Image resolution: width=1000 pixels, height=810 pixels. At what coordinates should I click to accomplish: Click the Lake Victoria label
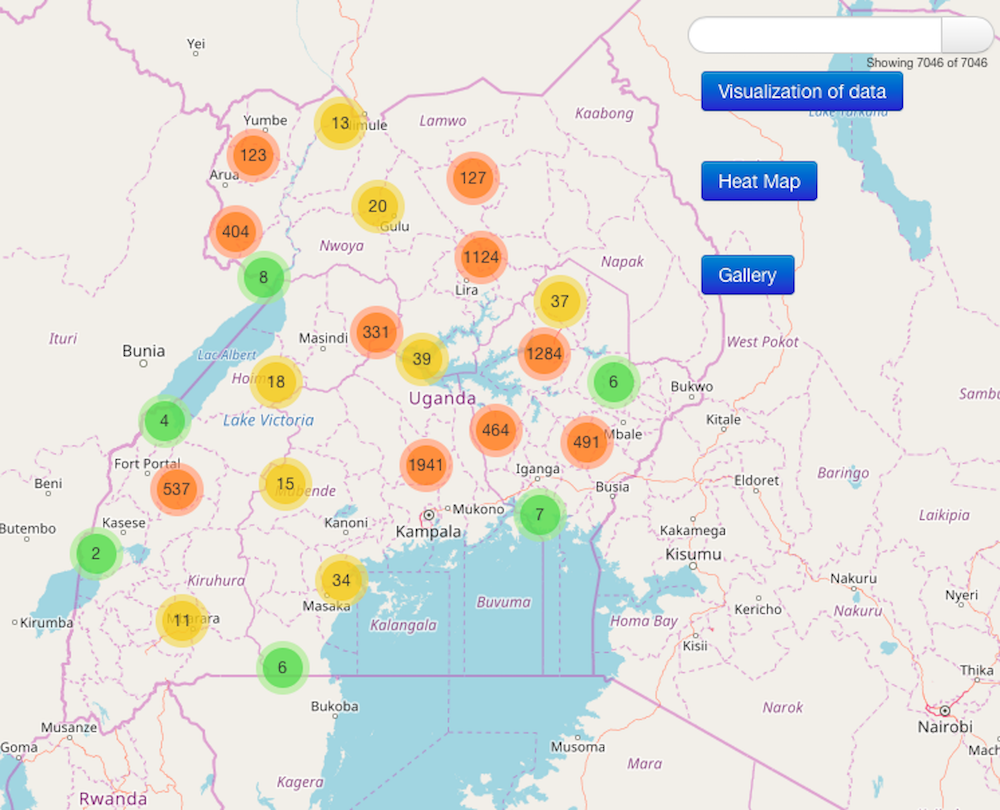point(268,420)
